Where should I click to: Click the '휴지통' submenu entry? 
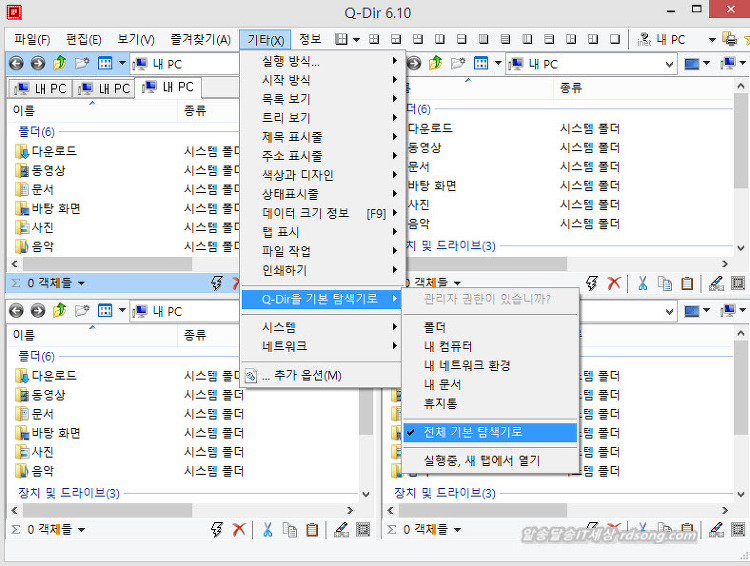[x=440, y=403]
